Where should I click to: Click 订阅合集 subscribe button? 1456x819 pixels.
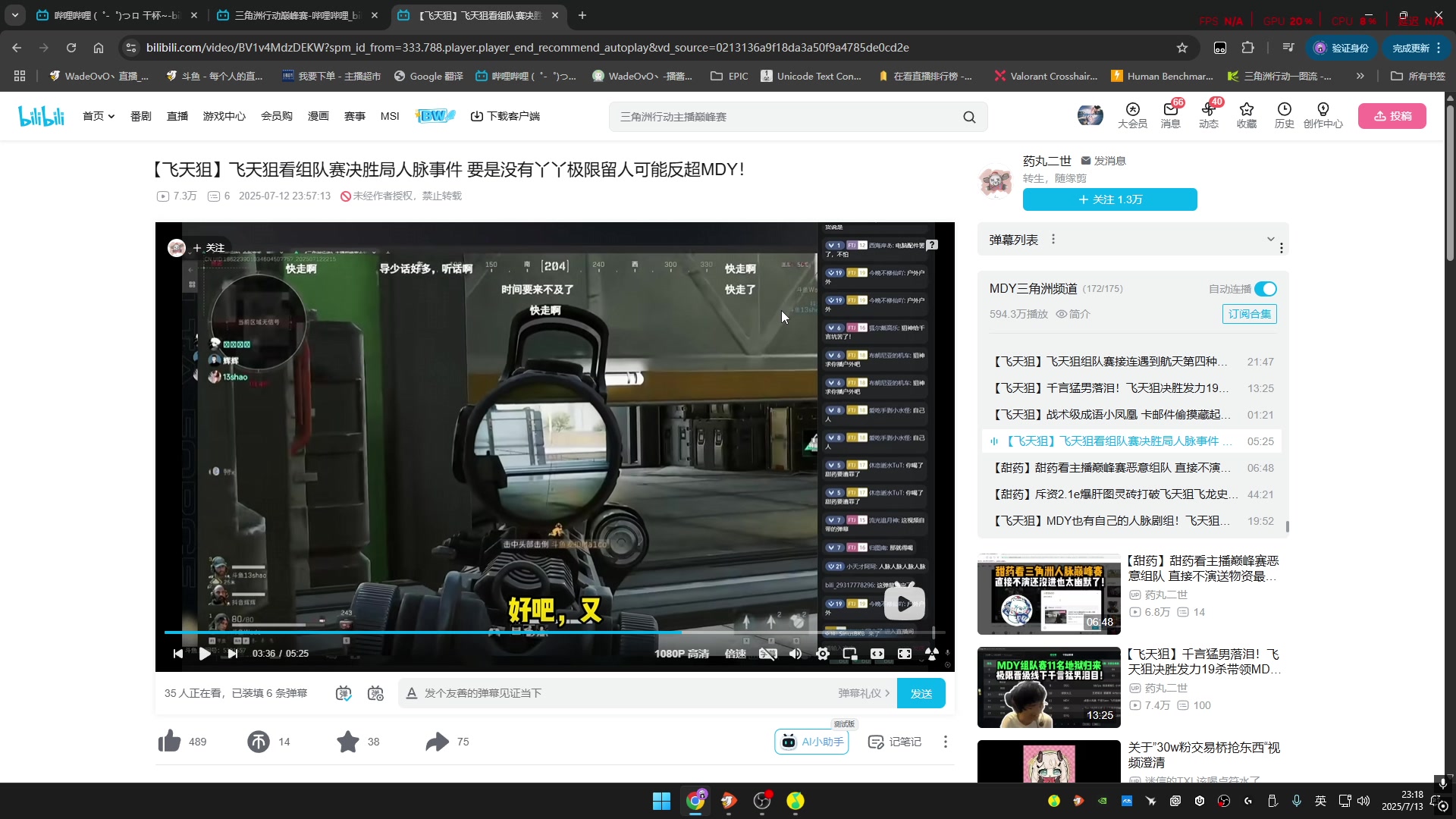(x=1250, y=314)
